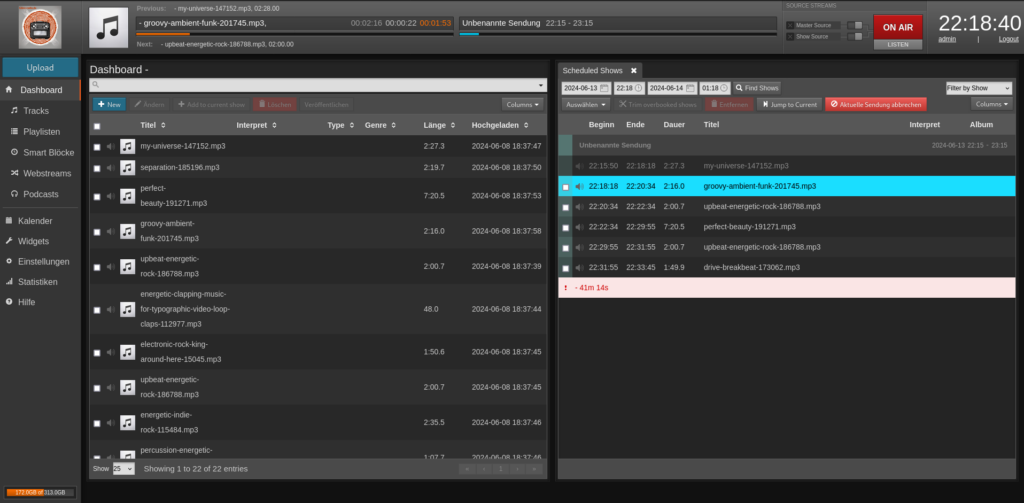Preview my-universe-147152.mp3 with its library speaker icon
Viewport: 1024px width, 503px height.
pyautogui.click(x=111, y=146)
